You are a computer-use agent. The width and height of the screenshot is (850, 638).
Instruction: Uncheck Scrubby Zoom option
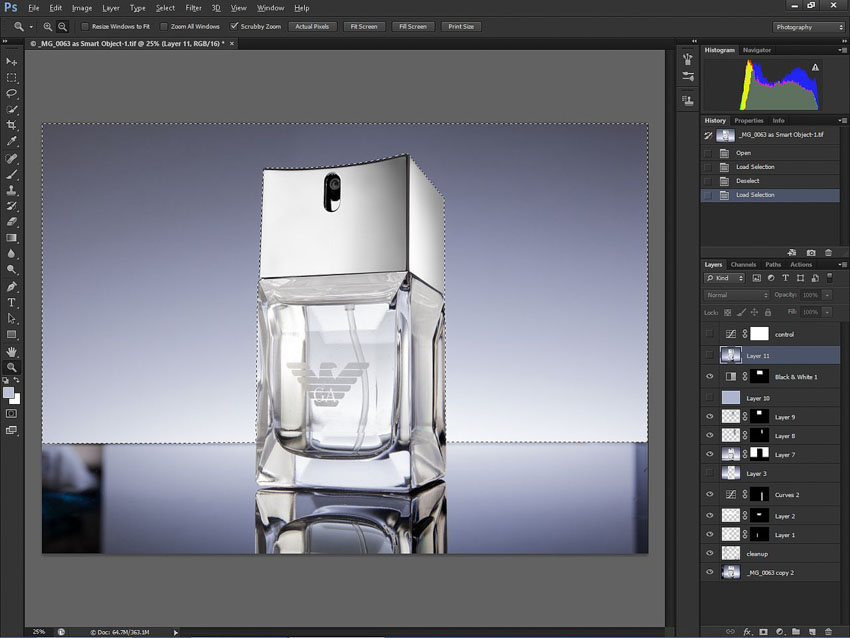click(234, 27)
